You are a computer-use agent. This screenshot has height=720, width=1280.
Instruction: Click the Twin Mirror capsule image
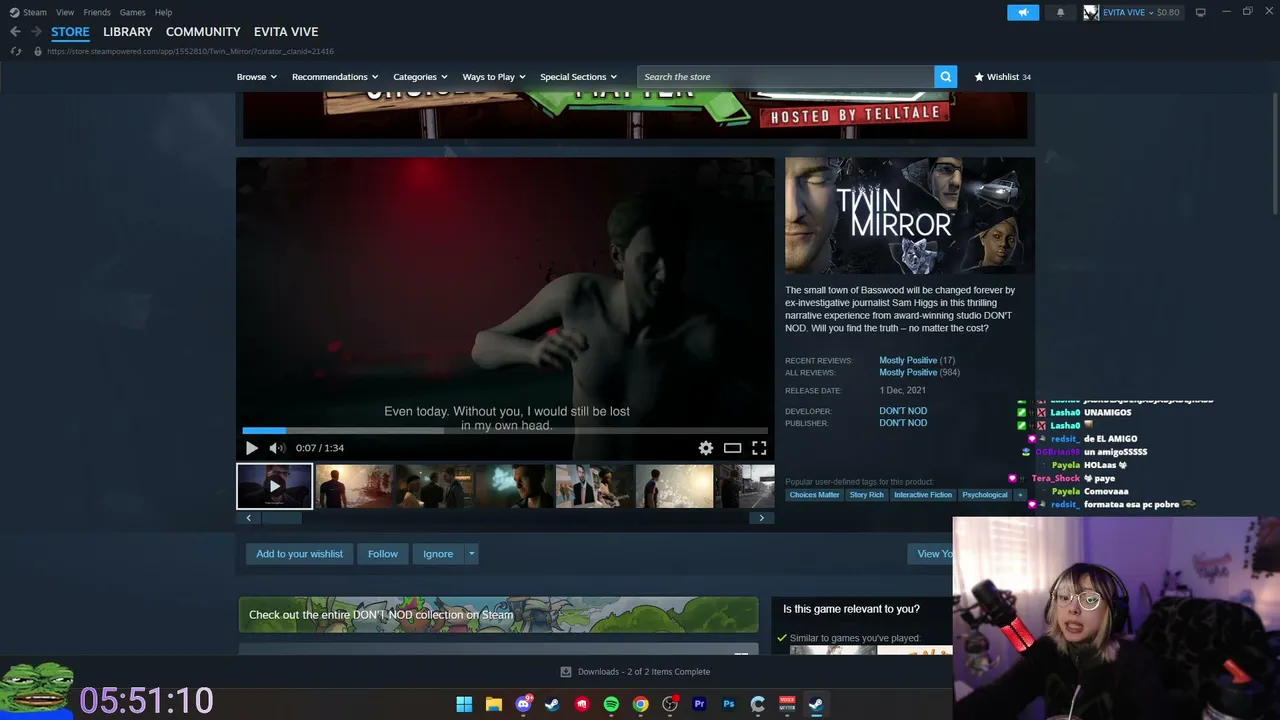point(910,215)
